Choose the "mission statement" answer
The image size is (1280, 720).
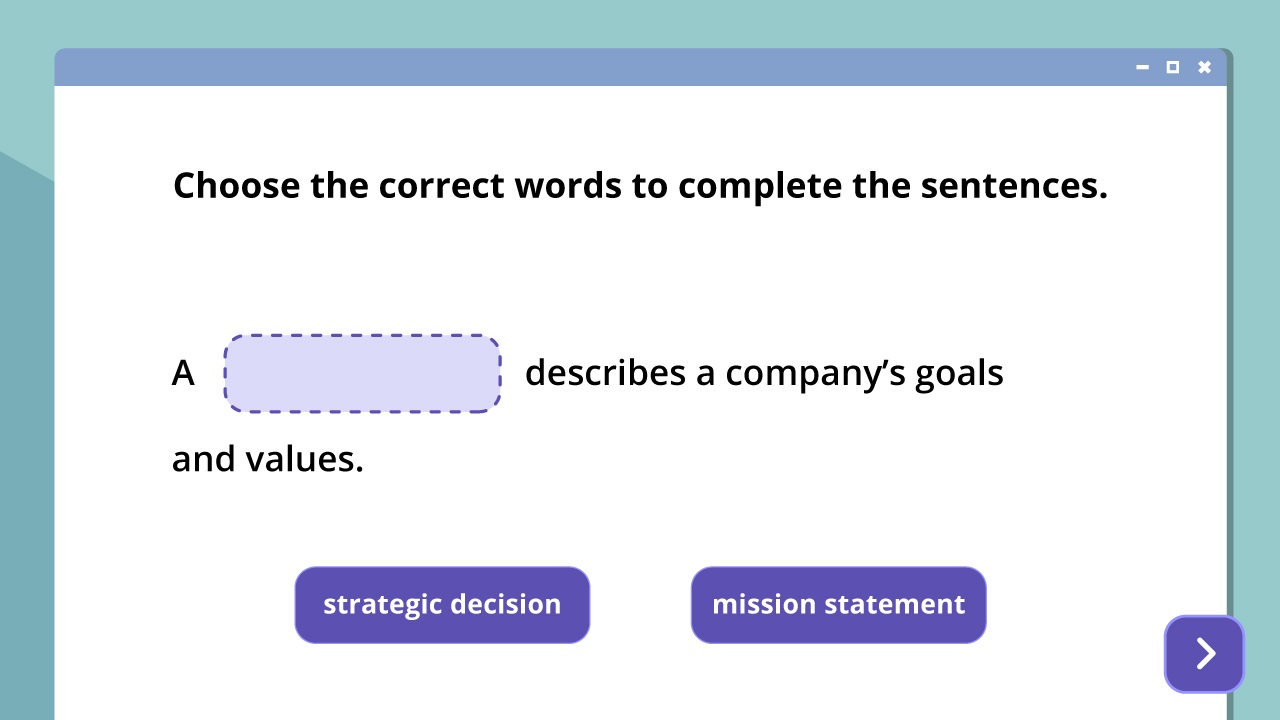point(838,605)
